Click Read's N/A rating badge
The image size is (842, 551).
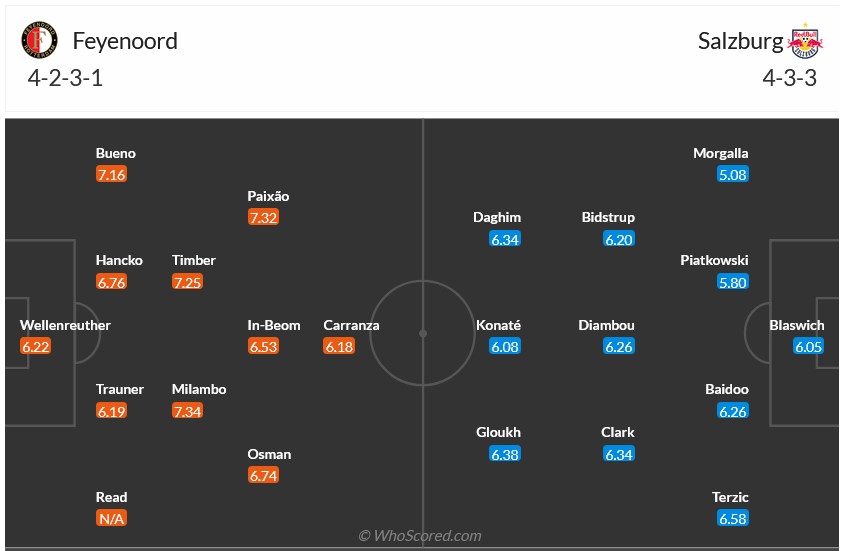click(111, 518)
